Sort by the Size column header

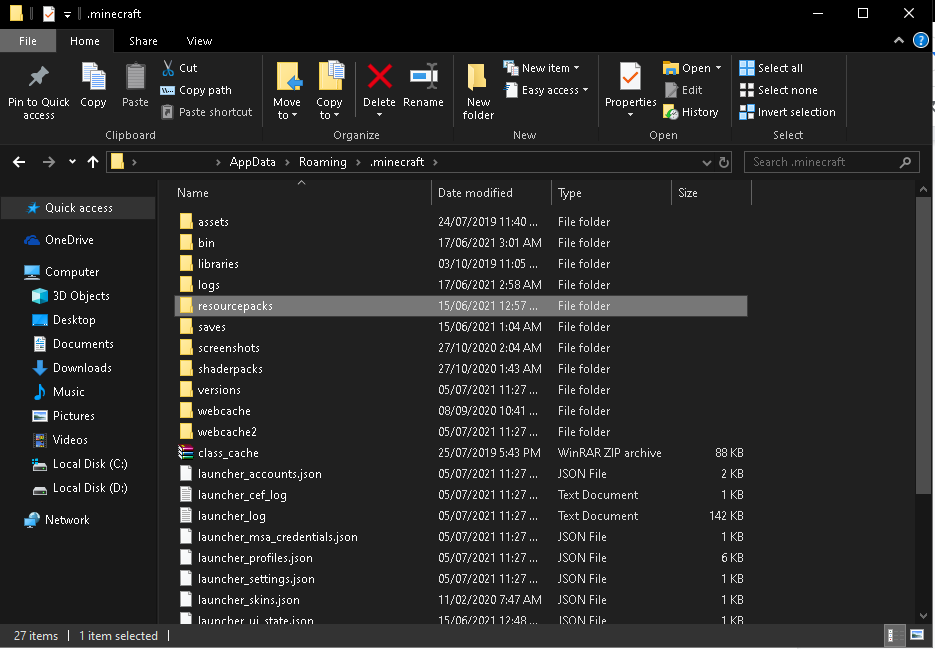click(x=711, y=193)
